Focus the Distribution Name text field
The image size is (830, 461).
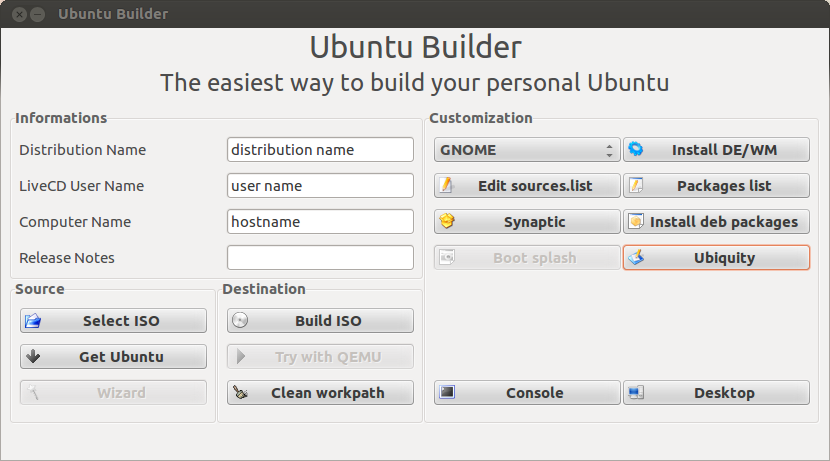[x=320, y=150]
